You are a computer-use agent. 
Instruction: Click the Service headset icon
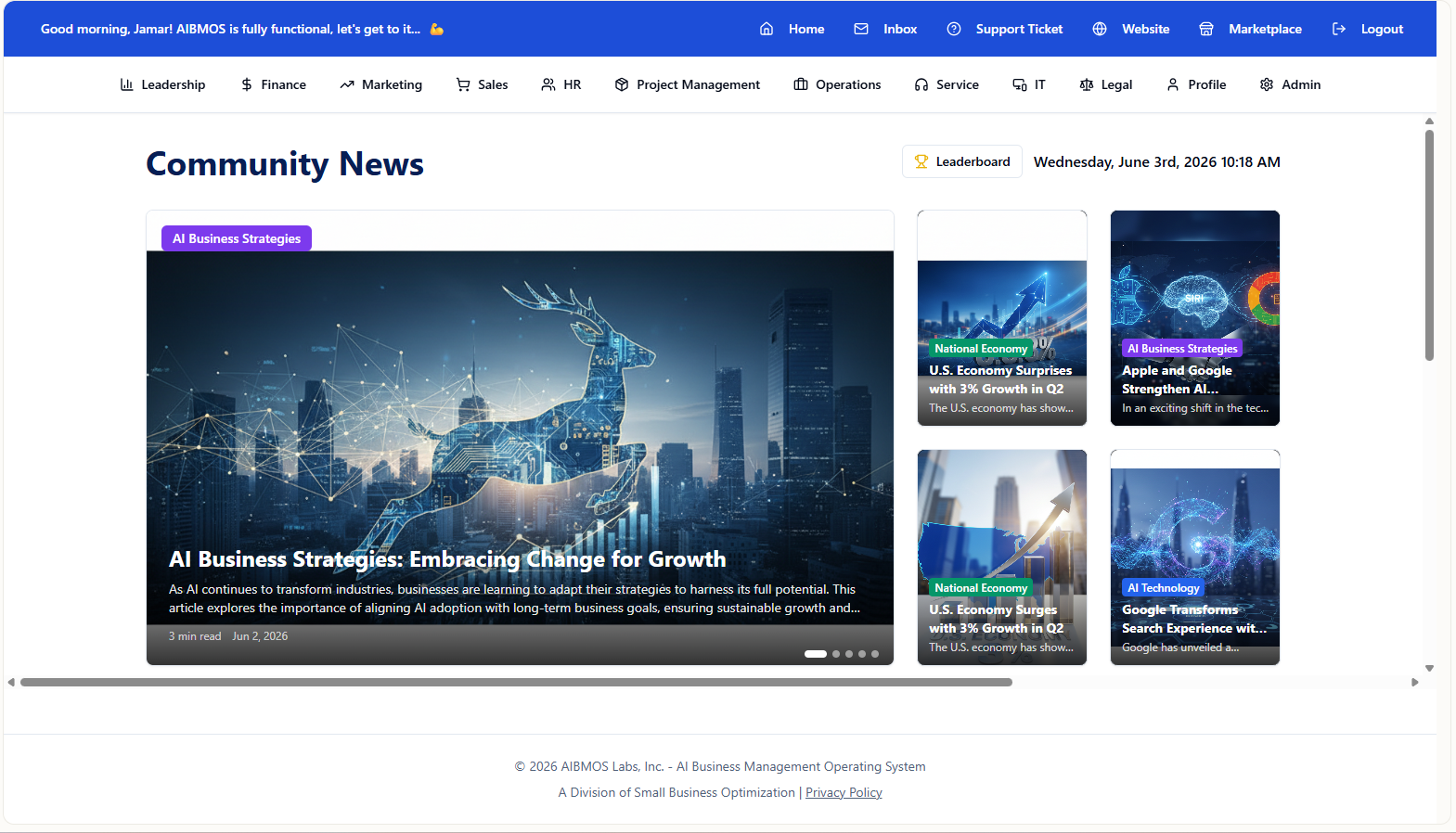coord(921,84)
